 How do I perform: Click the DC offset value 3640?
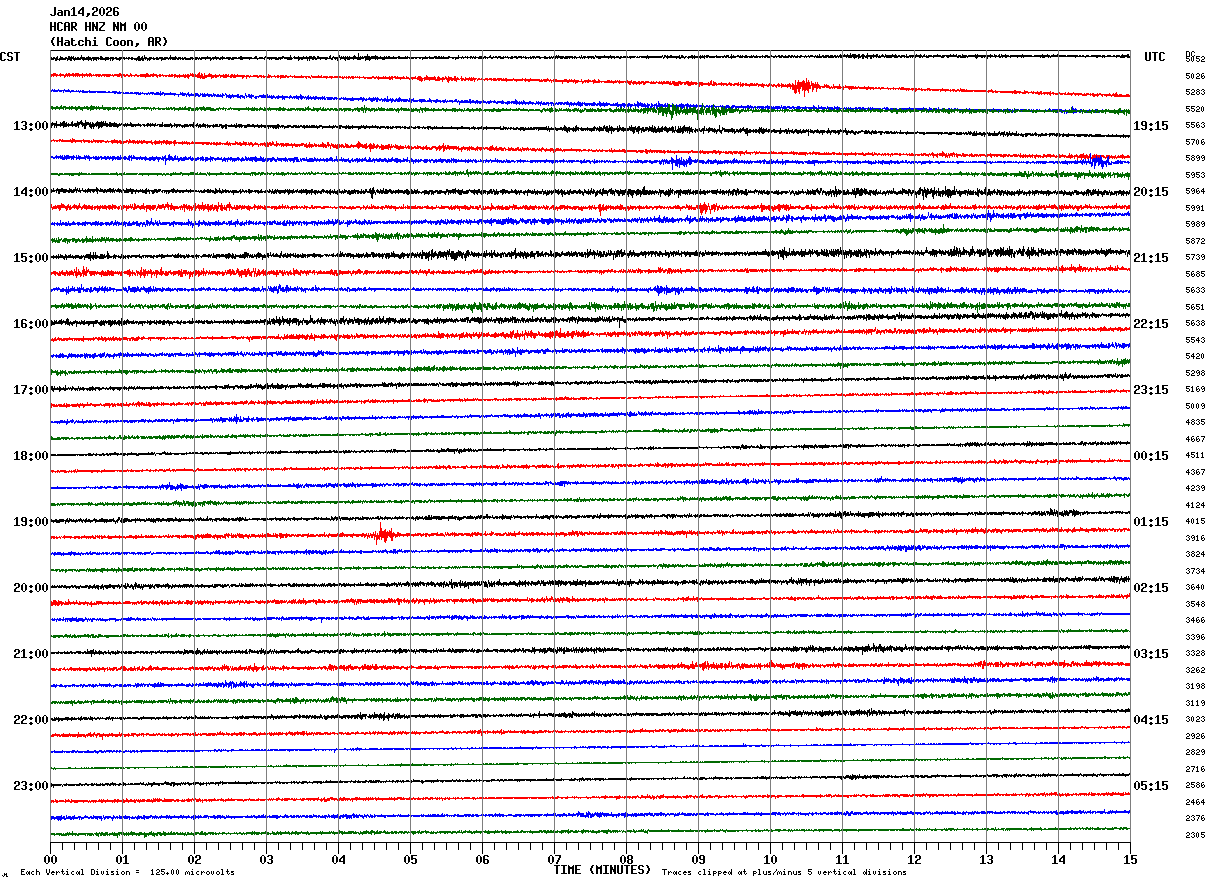(1195, 588)
